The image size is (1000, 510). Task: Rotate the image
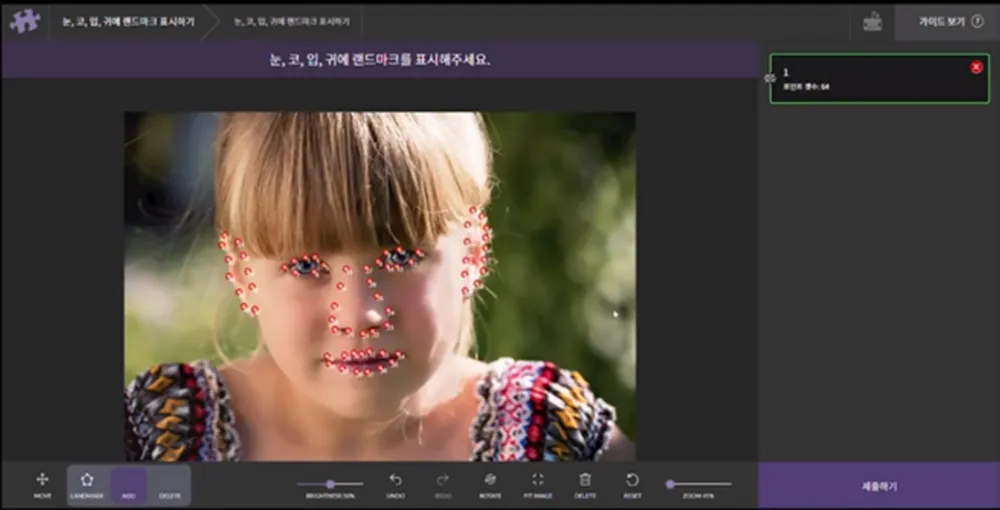point(490,485)
